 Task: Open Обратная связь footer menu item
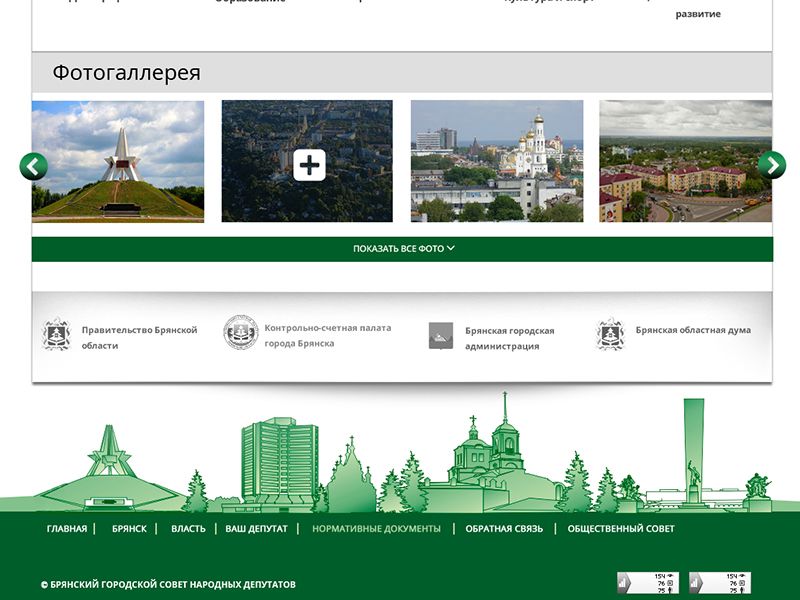[x=504, y=529]
